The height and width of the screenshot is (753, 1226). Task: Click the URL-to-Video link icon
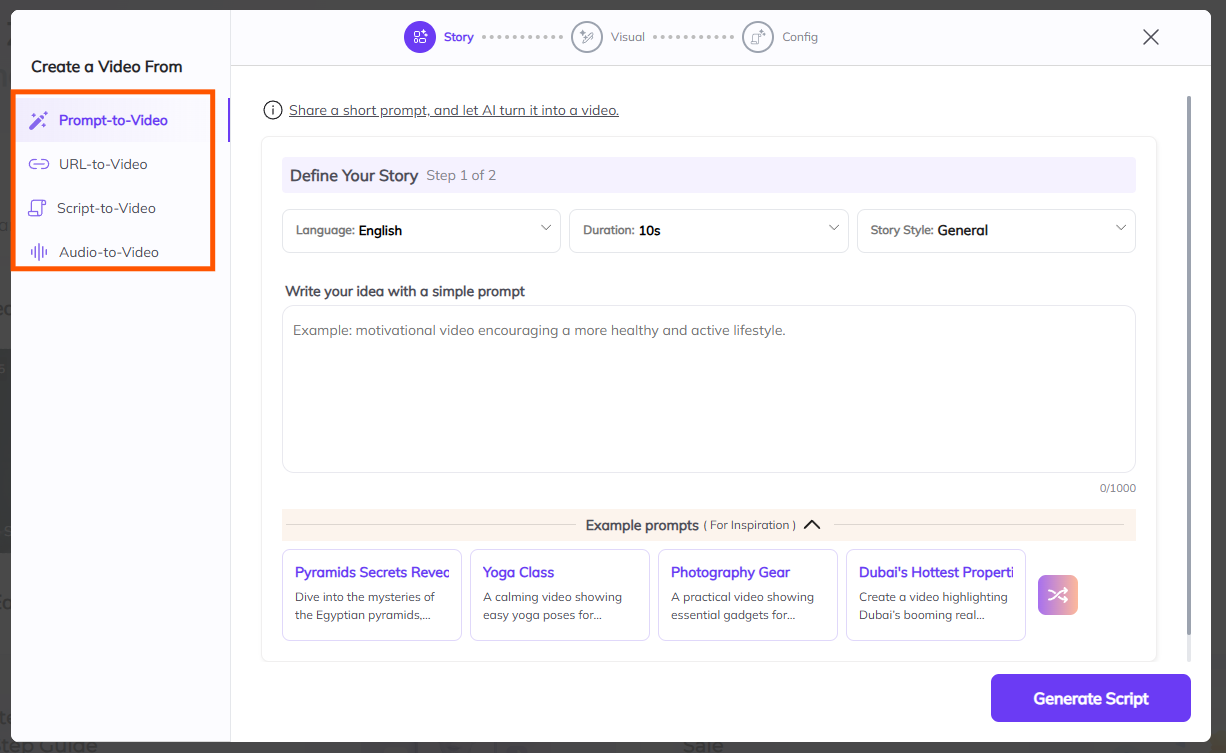pyautogui.click(x=39, y=164)
